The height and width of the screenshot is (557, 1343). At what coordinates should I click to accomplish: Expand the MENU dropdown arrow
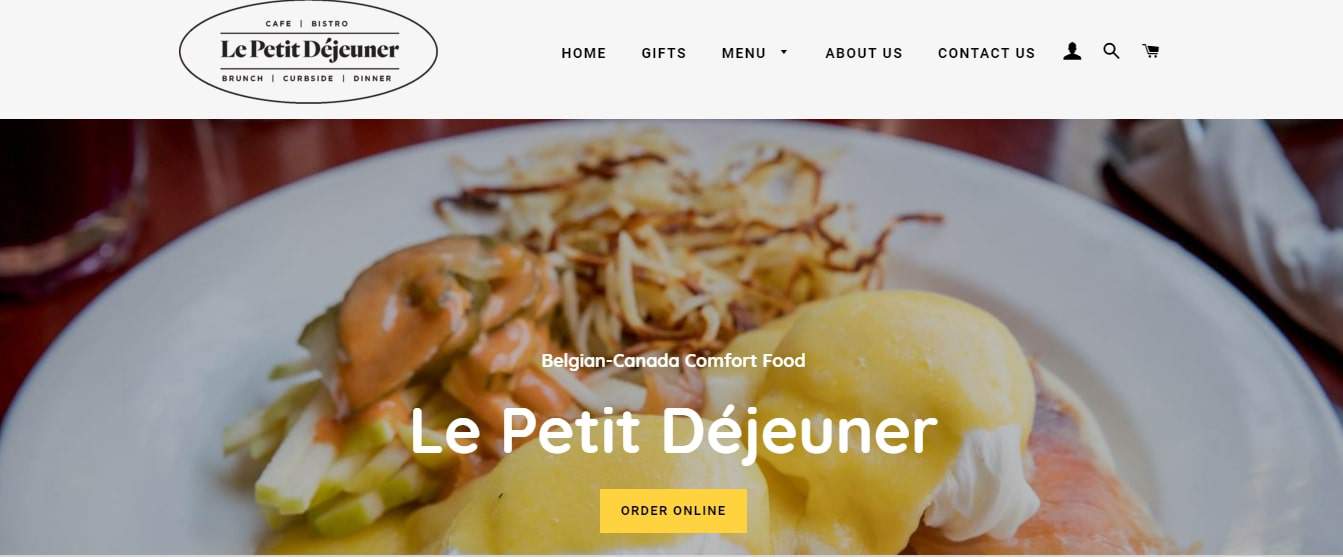[x=784, y=52]
